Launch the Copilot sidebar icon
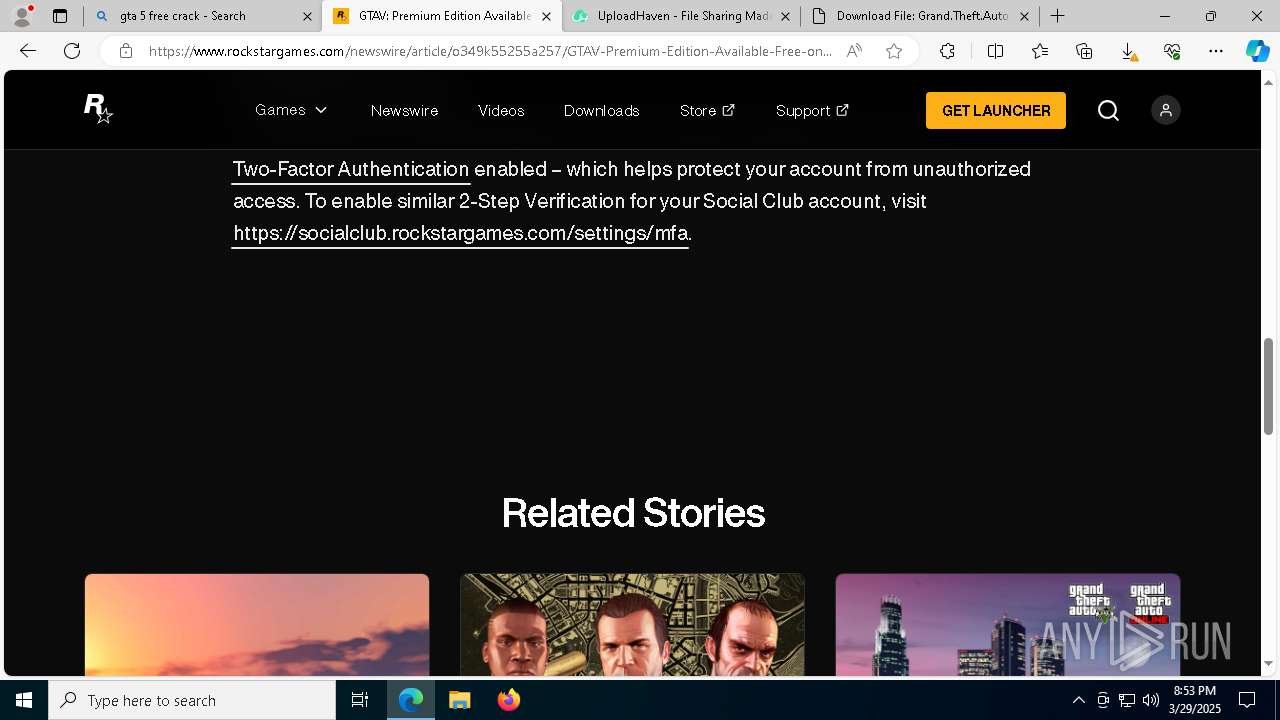Image resolution: width=1280 pixels, height=720 pixels. pyautogui.click(x=1257, y=51)
